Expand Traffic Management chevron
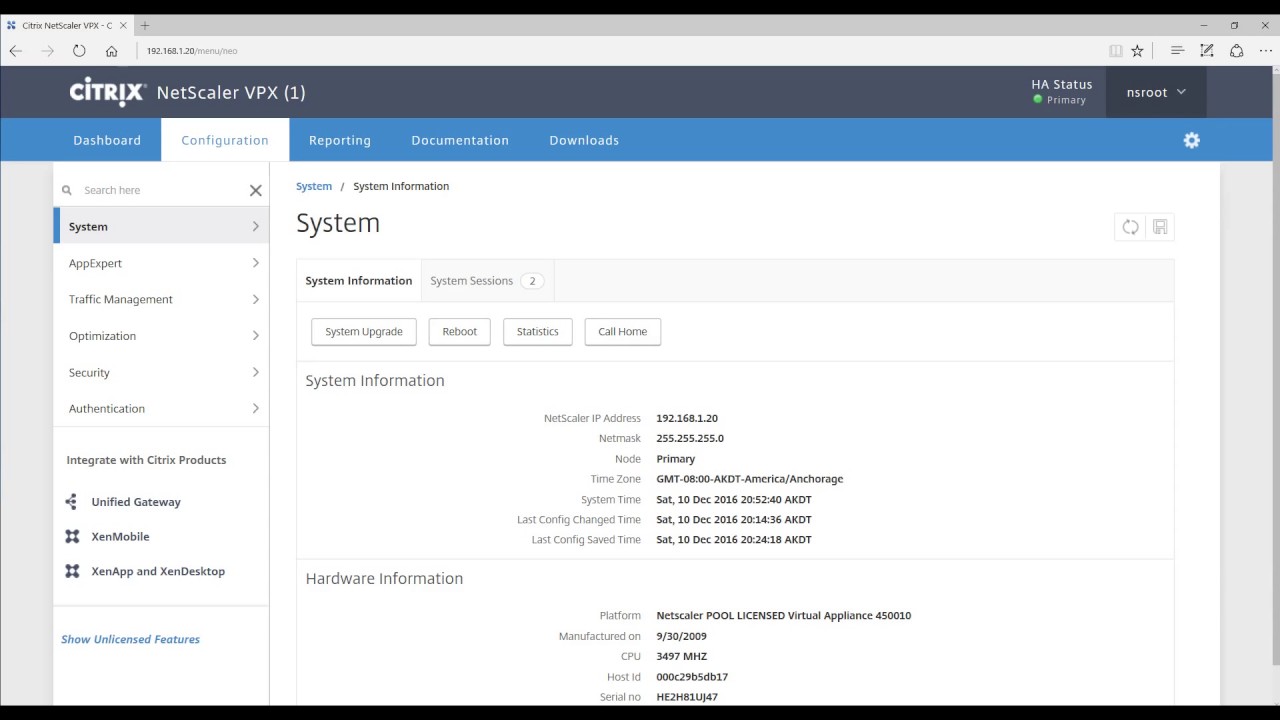1280x720 pixels. pos(255,299)
